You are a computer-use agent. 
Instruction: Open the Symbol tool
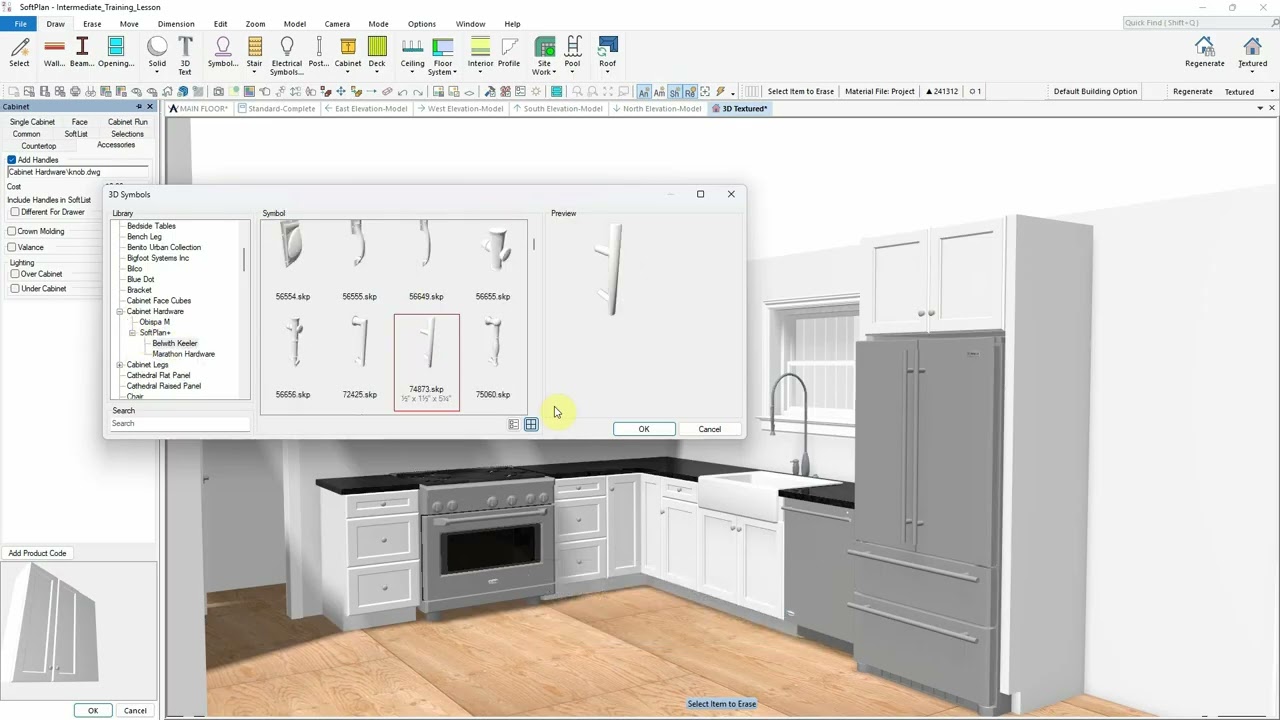point(222,53)
